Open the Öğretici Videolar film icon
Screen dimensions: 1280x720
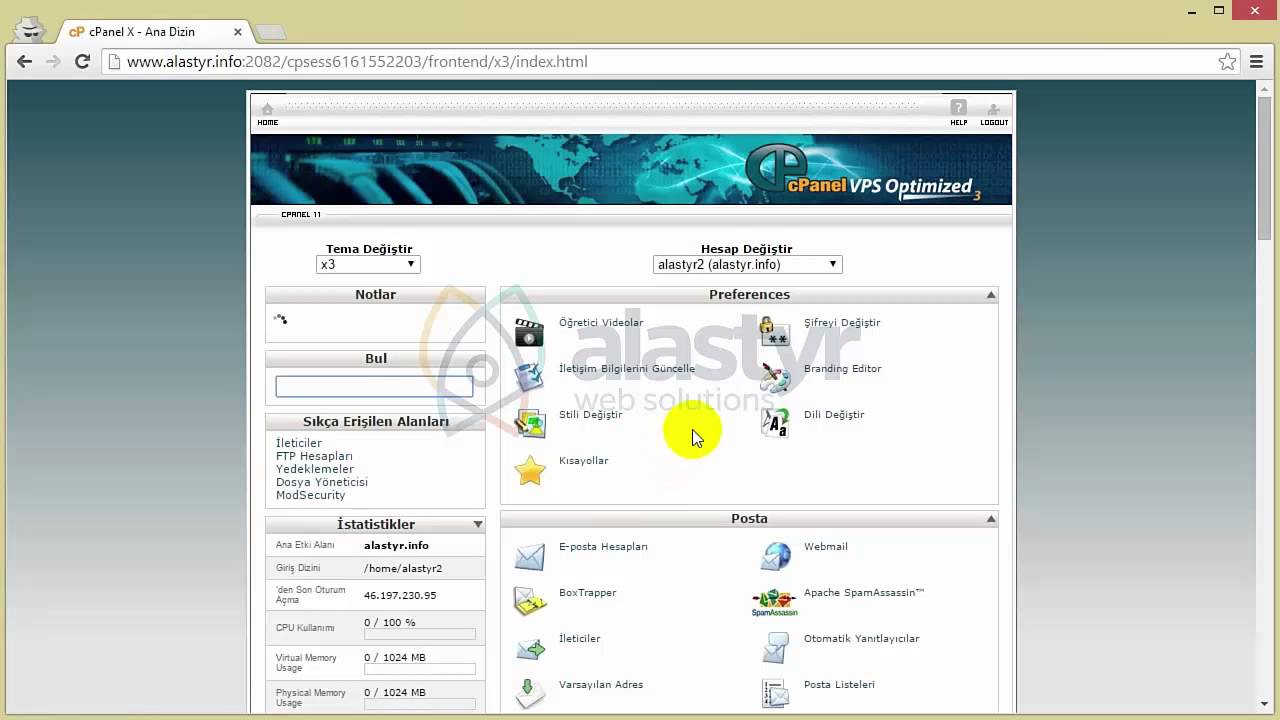coord(529,331)
